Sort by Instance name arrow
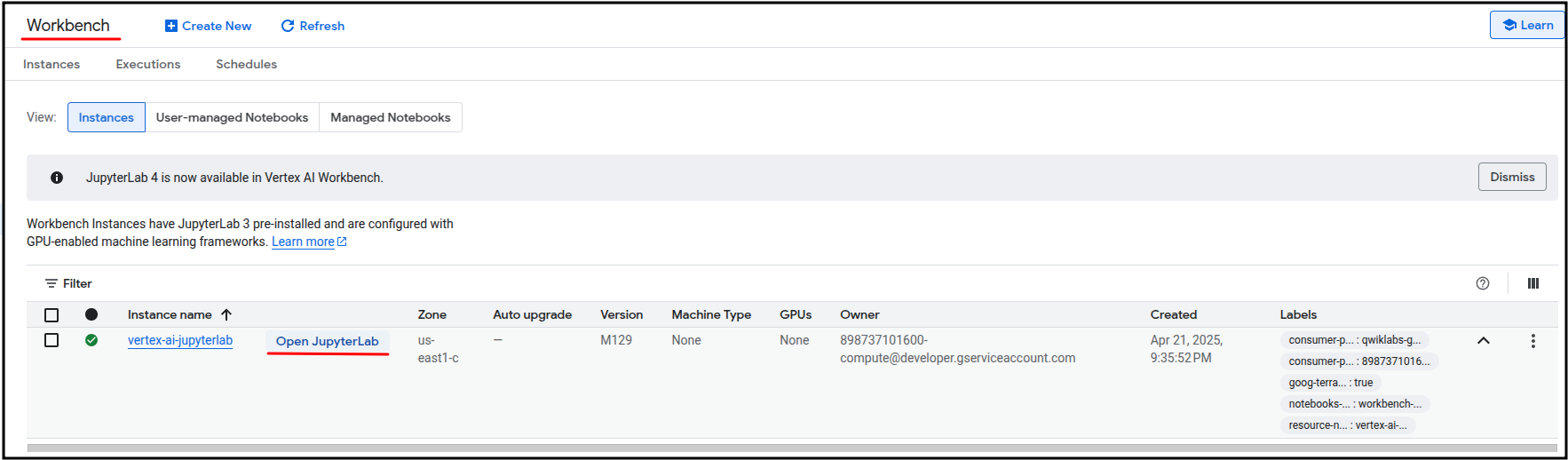Viewport: 1568px width, 460px height. [226, 314]
